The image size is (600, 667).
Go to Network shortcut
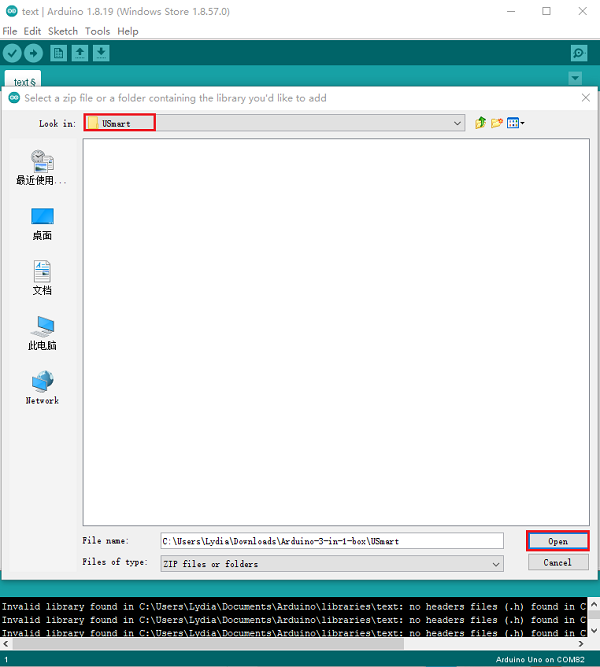(42, 387)
